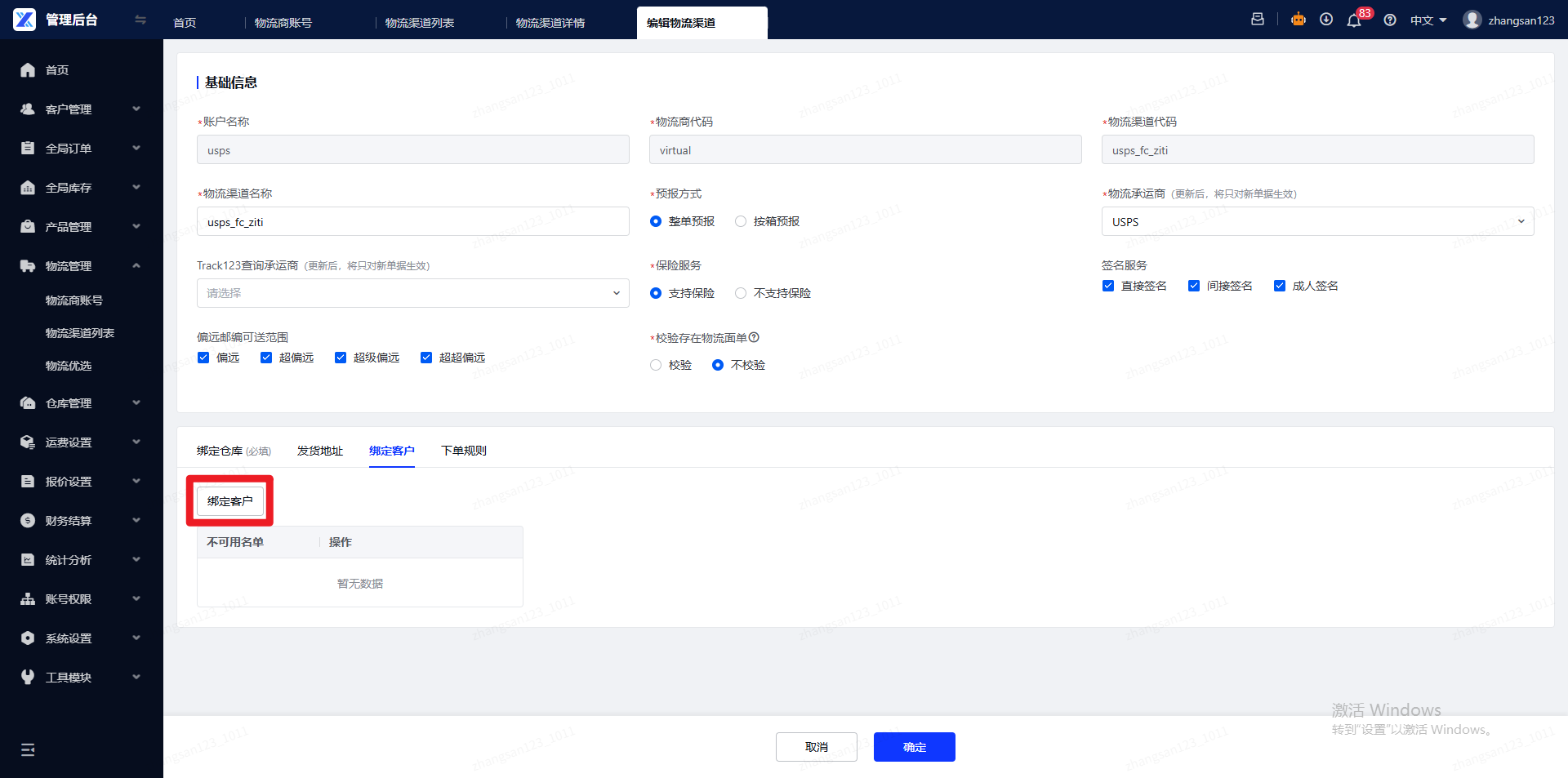Open 物流优选 in the sidebar
The height and width of the screenshot is (778, 1568).
click(x=69, y=366)
